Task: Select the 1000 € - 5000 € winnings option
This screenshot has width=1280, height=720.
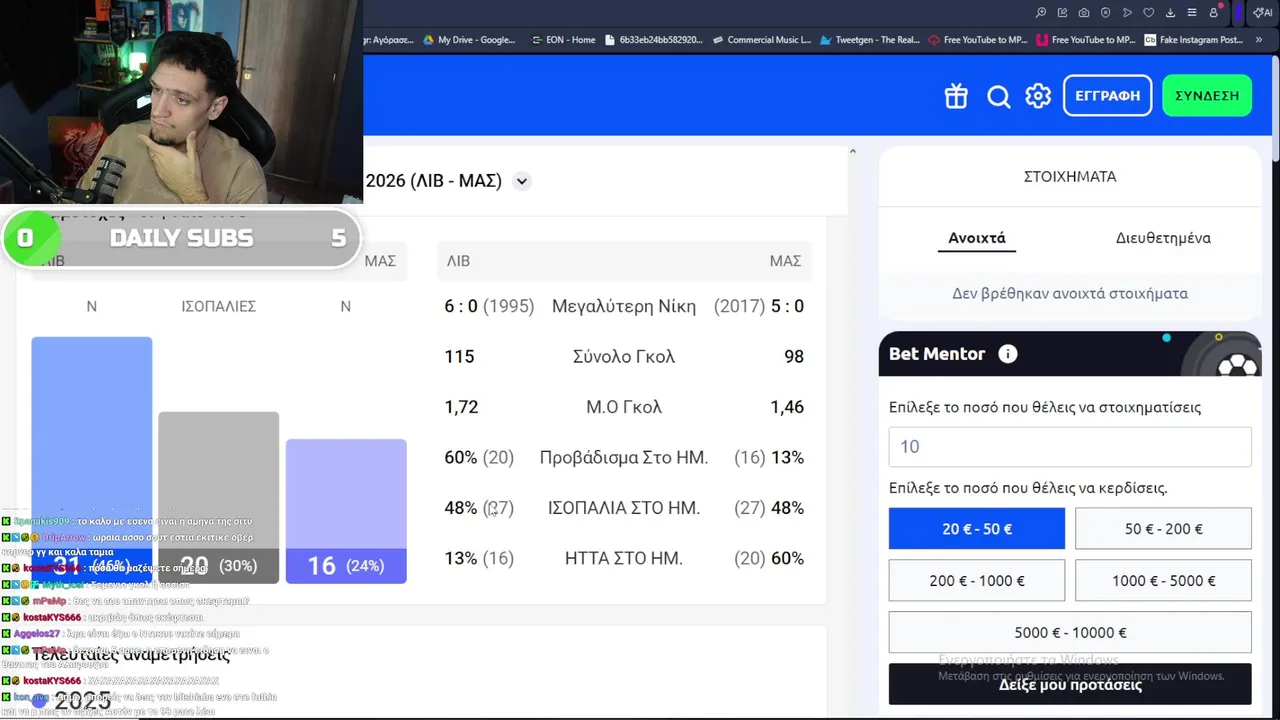Action: 1163,581
